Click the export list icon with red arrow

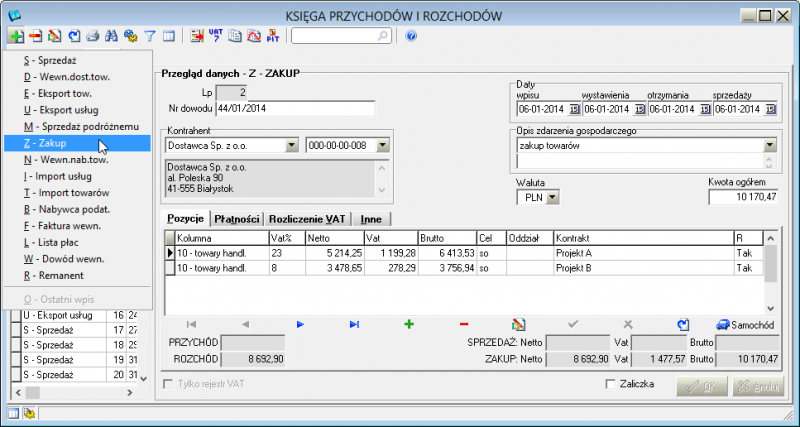click(197, 36)
